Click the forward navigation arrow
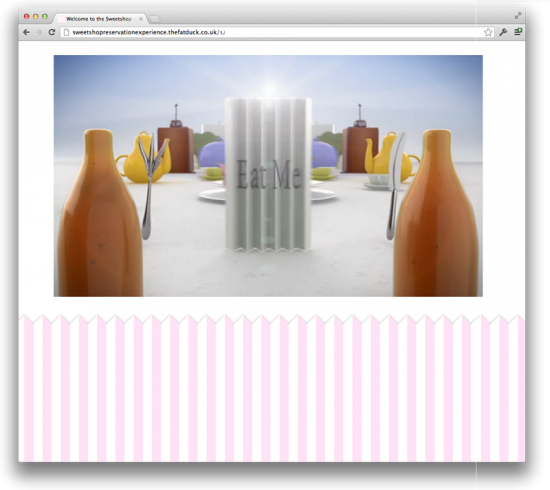550x490 pixels. click(x=39, y=32)
